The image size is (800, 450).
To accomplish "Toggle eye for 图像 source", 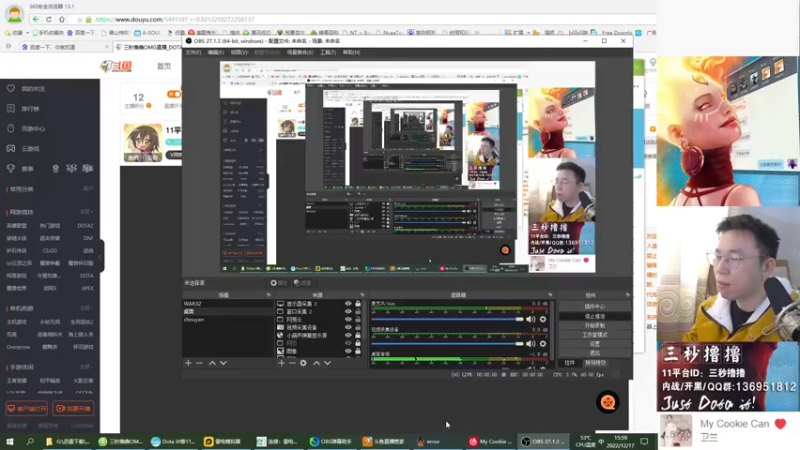I will point(348,351).
